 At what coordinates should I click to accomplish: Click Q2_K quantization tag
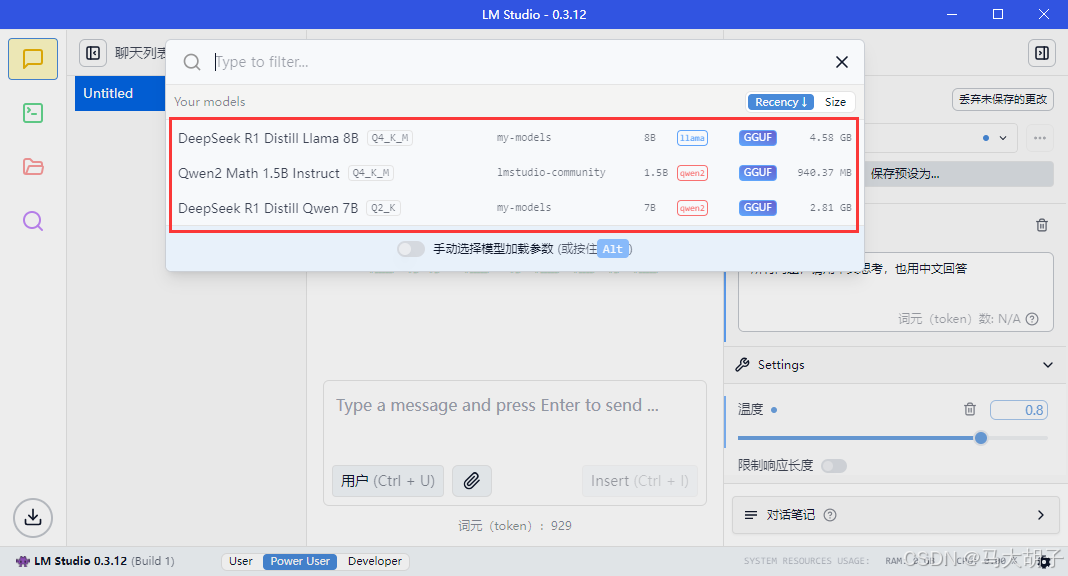(383, 208)
